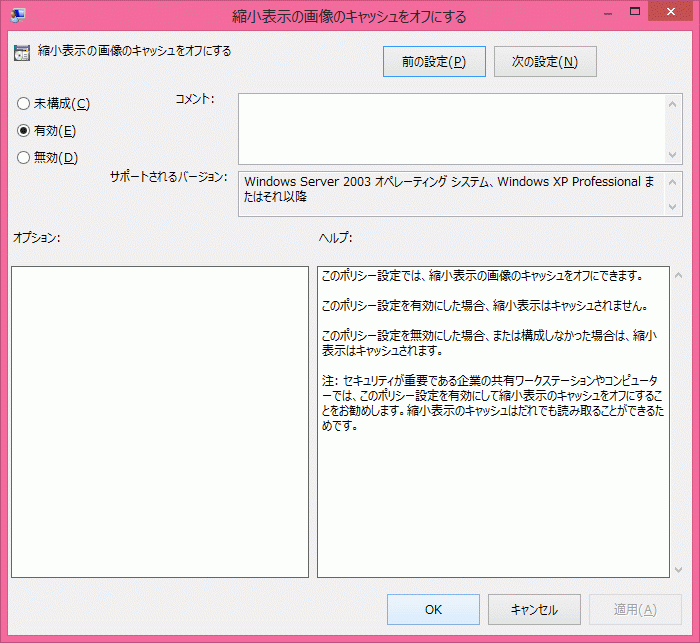Image resolution: width=700 pixels, height=643 pixels.
Task: Close the dialog window
Action: click(671, 12)
